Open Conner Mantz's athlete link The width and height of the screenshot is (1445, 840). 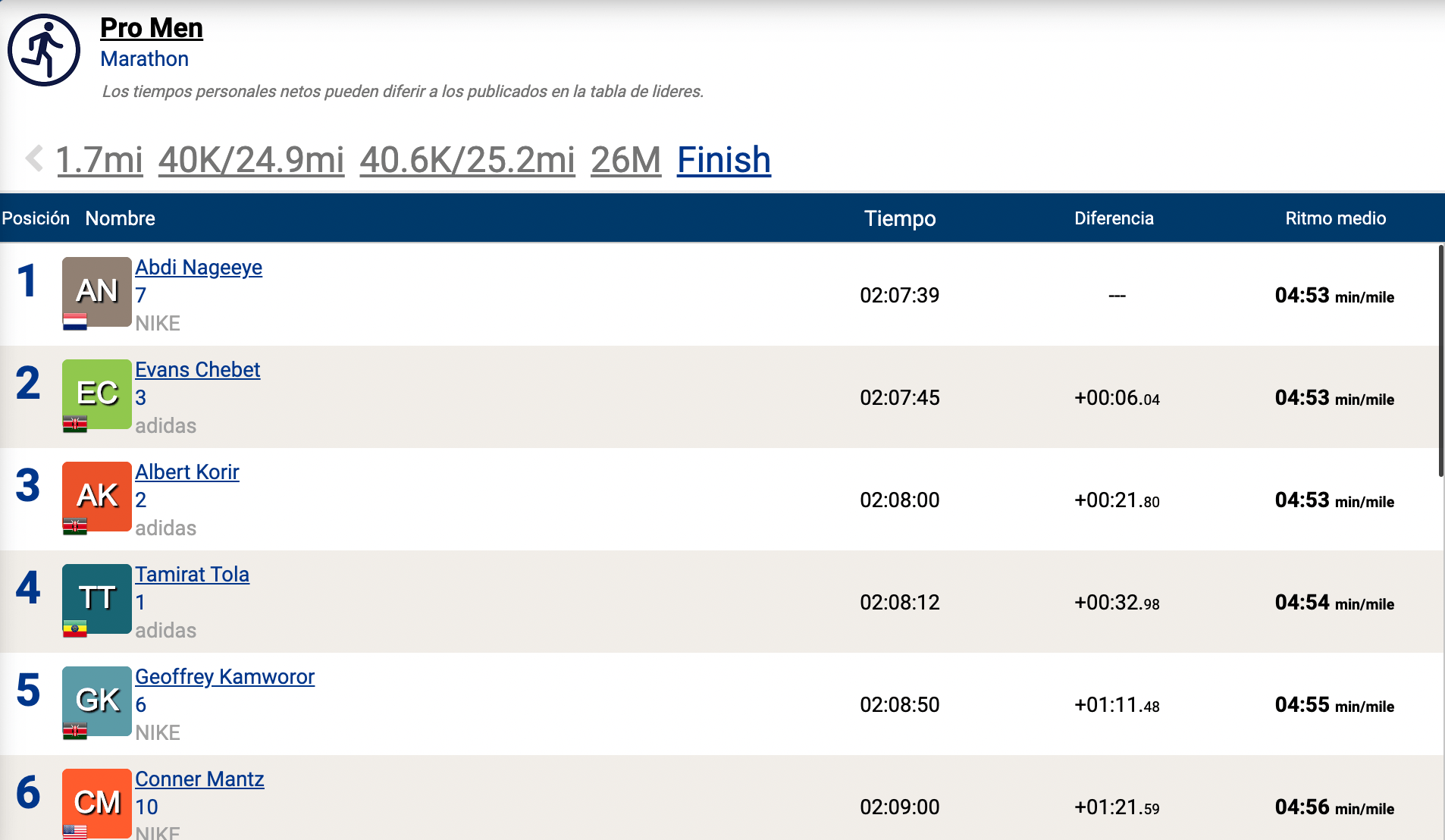click(x=199, y=779)
